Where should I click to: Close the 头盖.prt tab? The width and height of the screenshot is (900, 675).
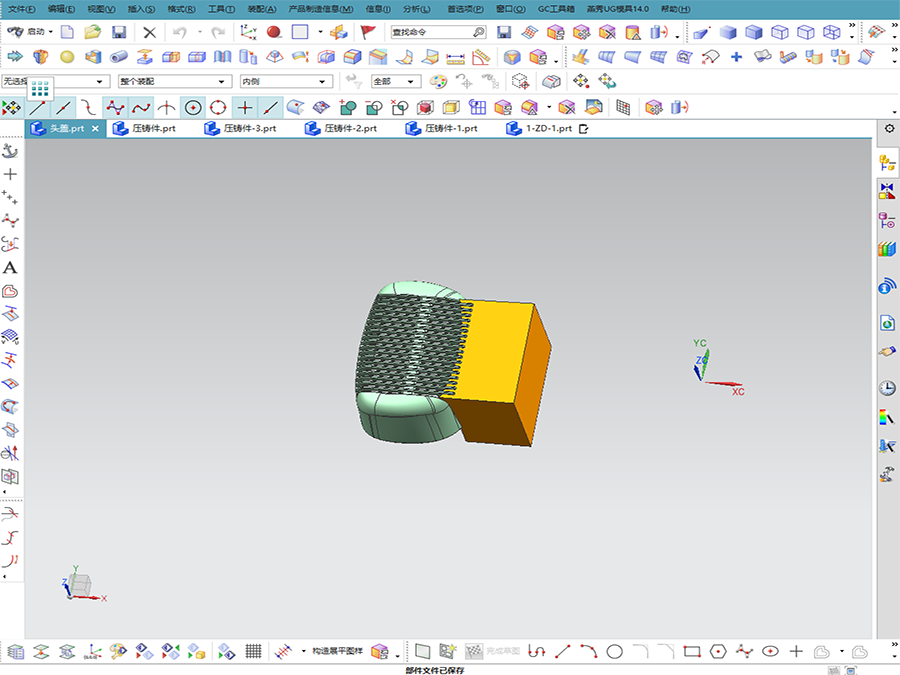(x=96, y=129)
